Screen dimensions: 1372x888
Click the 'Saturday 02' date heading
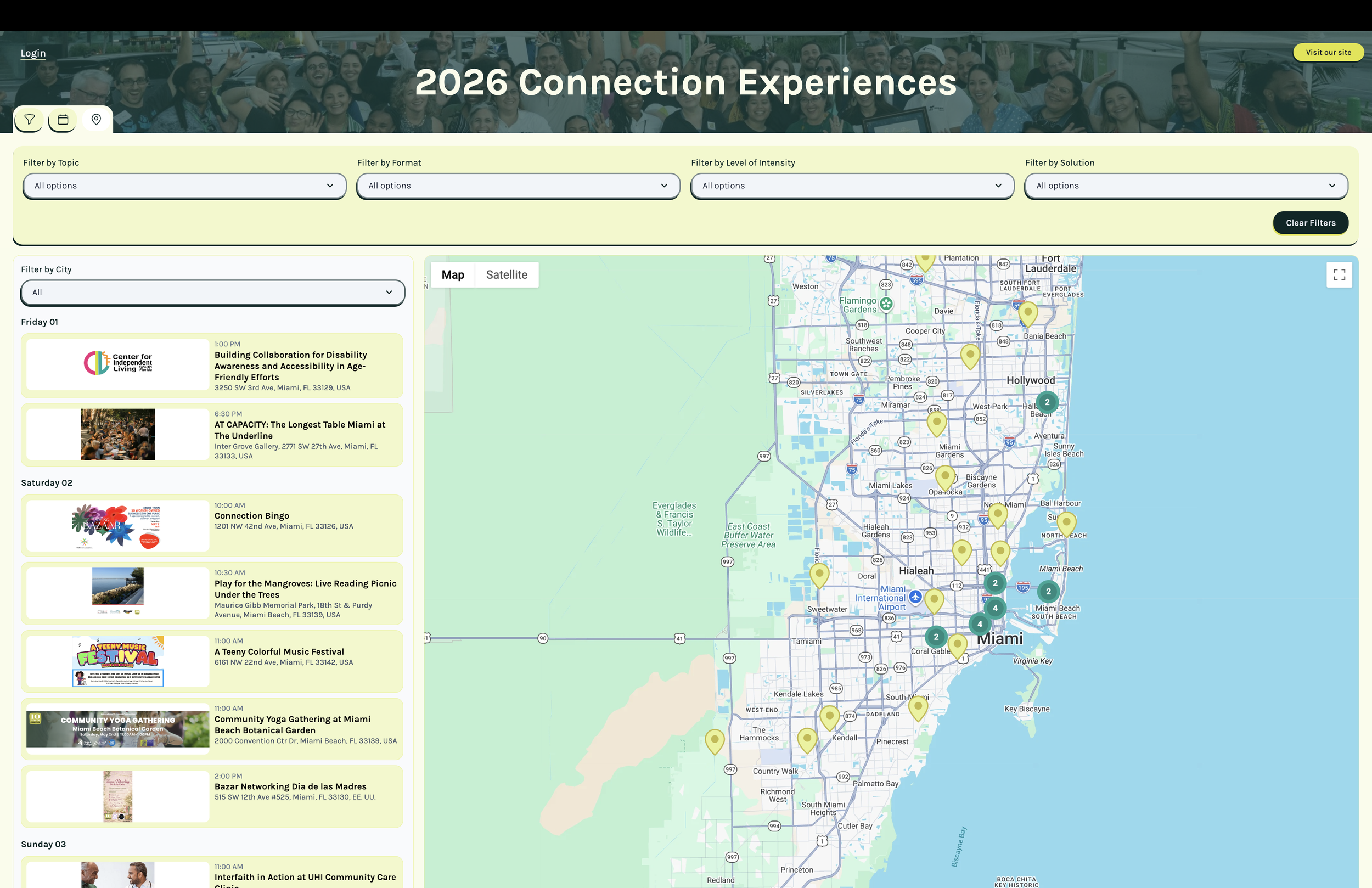tap(47, 483)
